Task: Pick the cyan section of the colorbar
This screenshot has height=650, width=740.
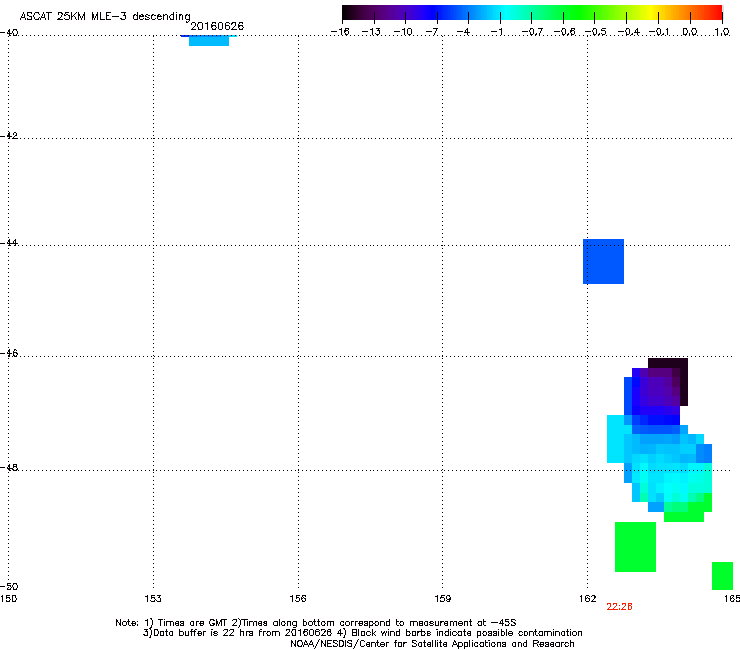Action: pyautogui.click(x=507, y=12)
